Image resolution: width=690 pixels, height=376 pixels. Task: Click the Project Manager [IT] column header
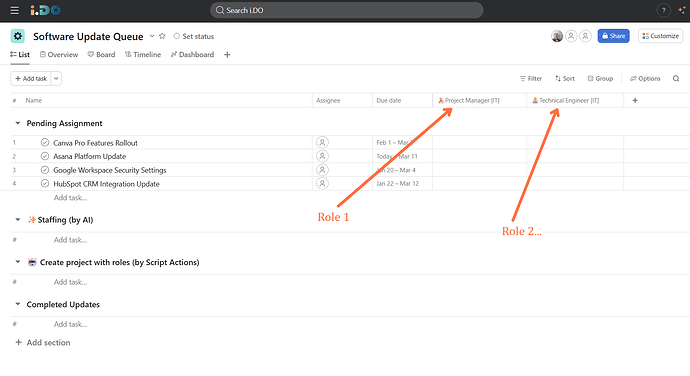(469, 100)
